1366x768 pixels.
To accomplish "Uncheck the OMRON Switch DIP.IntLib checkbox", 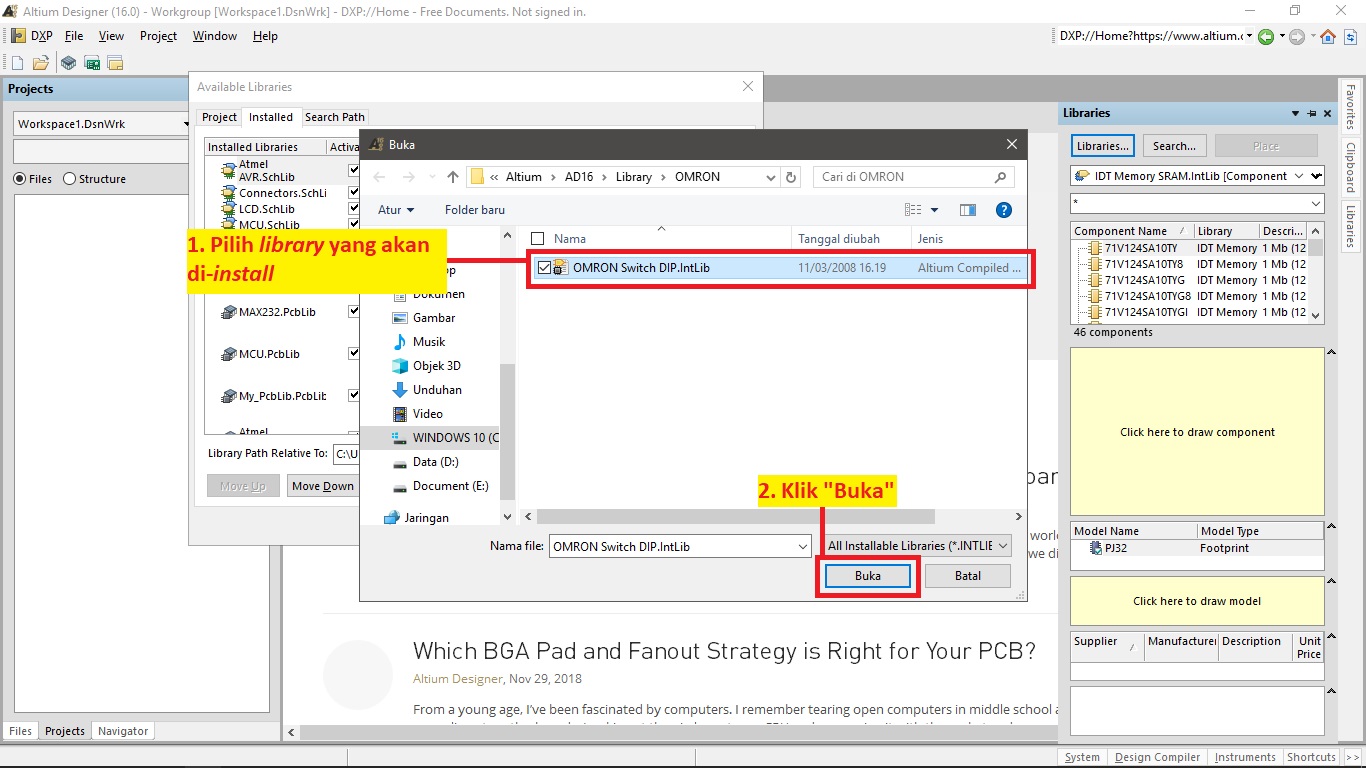I will click(x=544, y=268).
